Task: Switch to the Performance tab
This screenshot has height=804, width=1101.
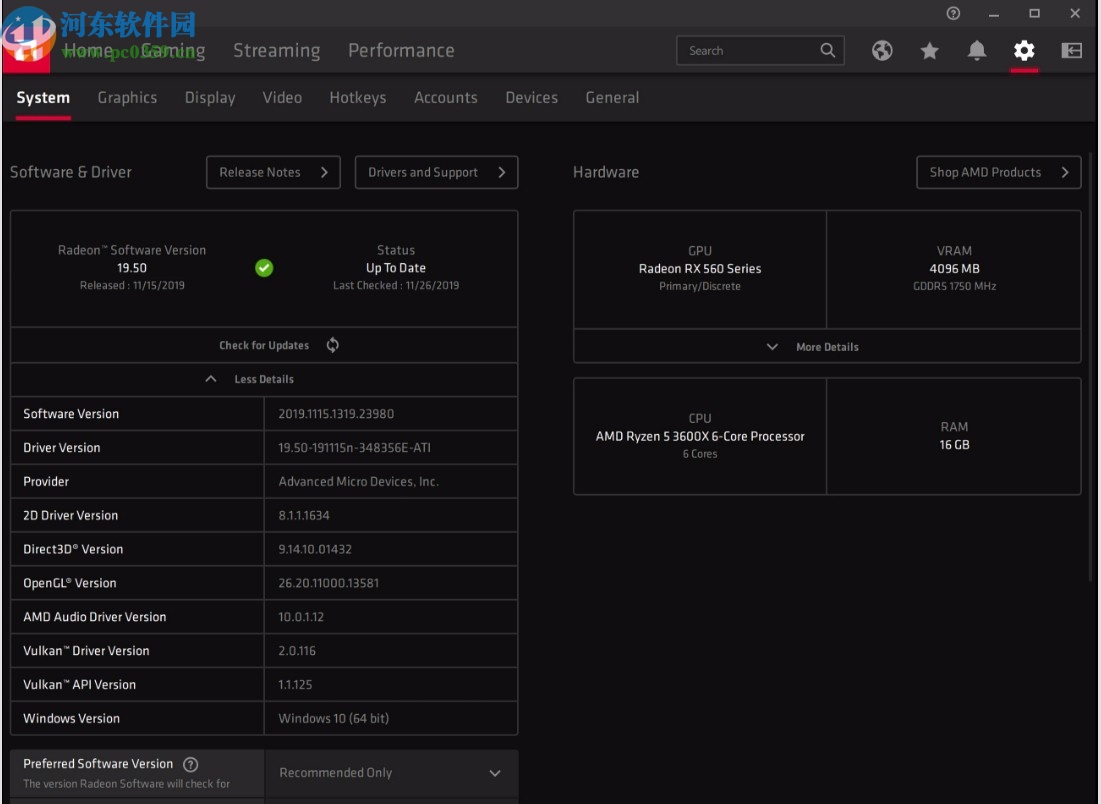Action: pyautogui.click(x=400, y=50)
